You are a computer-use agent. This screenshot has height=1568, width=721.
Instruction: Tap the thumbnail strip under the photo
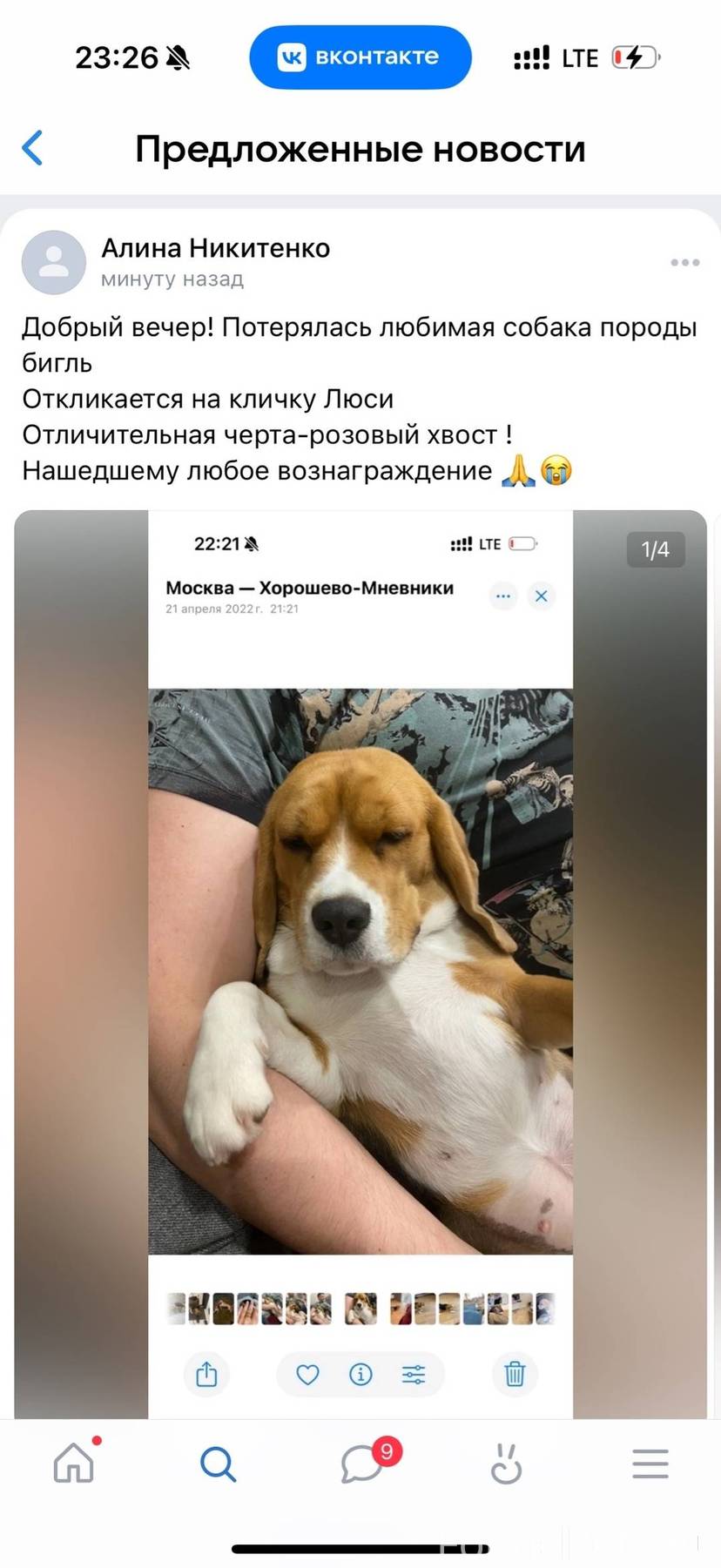point(360,1308)
